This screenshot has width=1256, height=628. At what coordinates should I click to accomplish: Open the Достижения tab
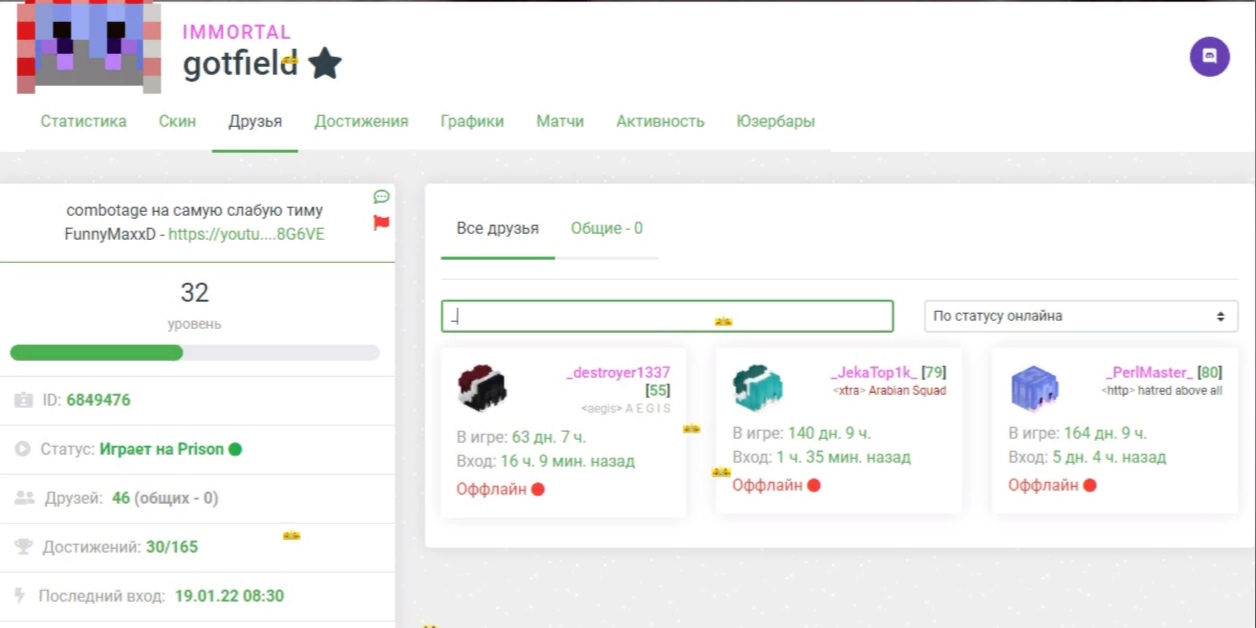pos(361,121)
